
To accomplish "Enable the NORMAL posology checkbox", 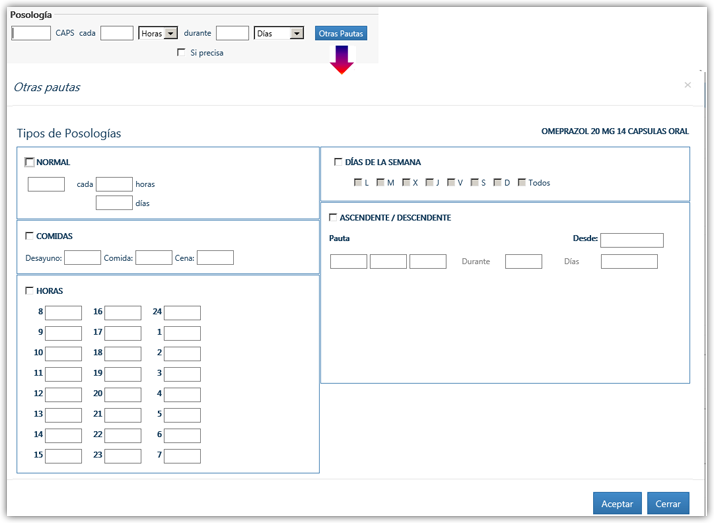I will click(x=29, y=162).
